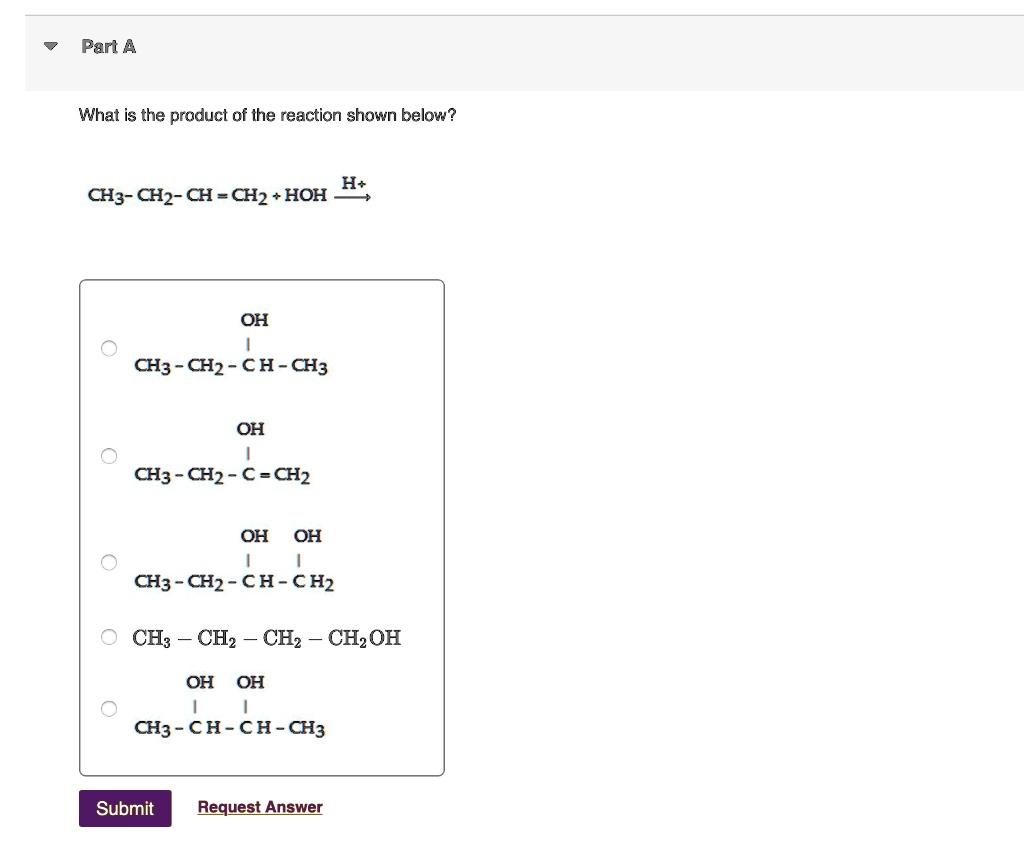The height and width of the screenshot is (855, 1024).
Task: Click the H+ catalyst label above arrow
Action: (x=353, y=183)
